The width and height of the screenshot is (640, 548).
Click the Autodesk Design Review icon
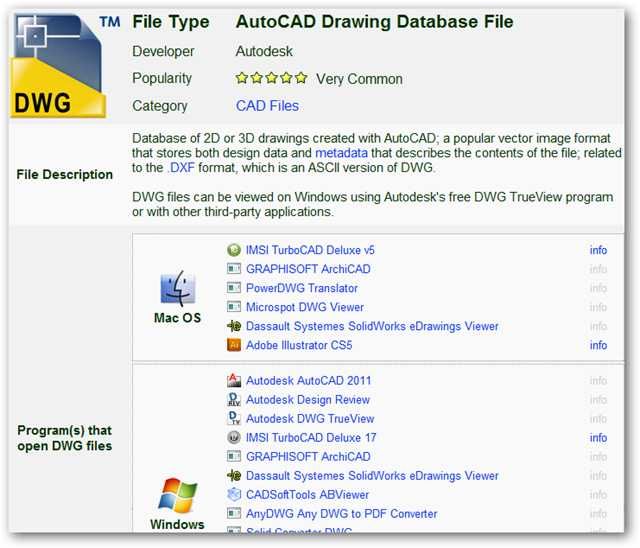pyautogui.click(x=234, y=399)
